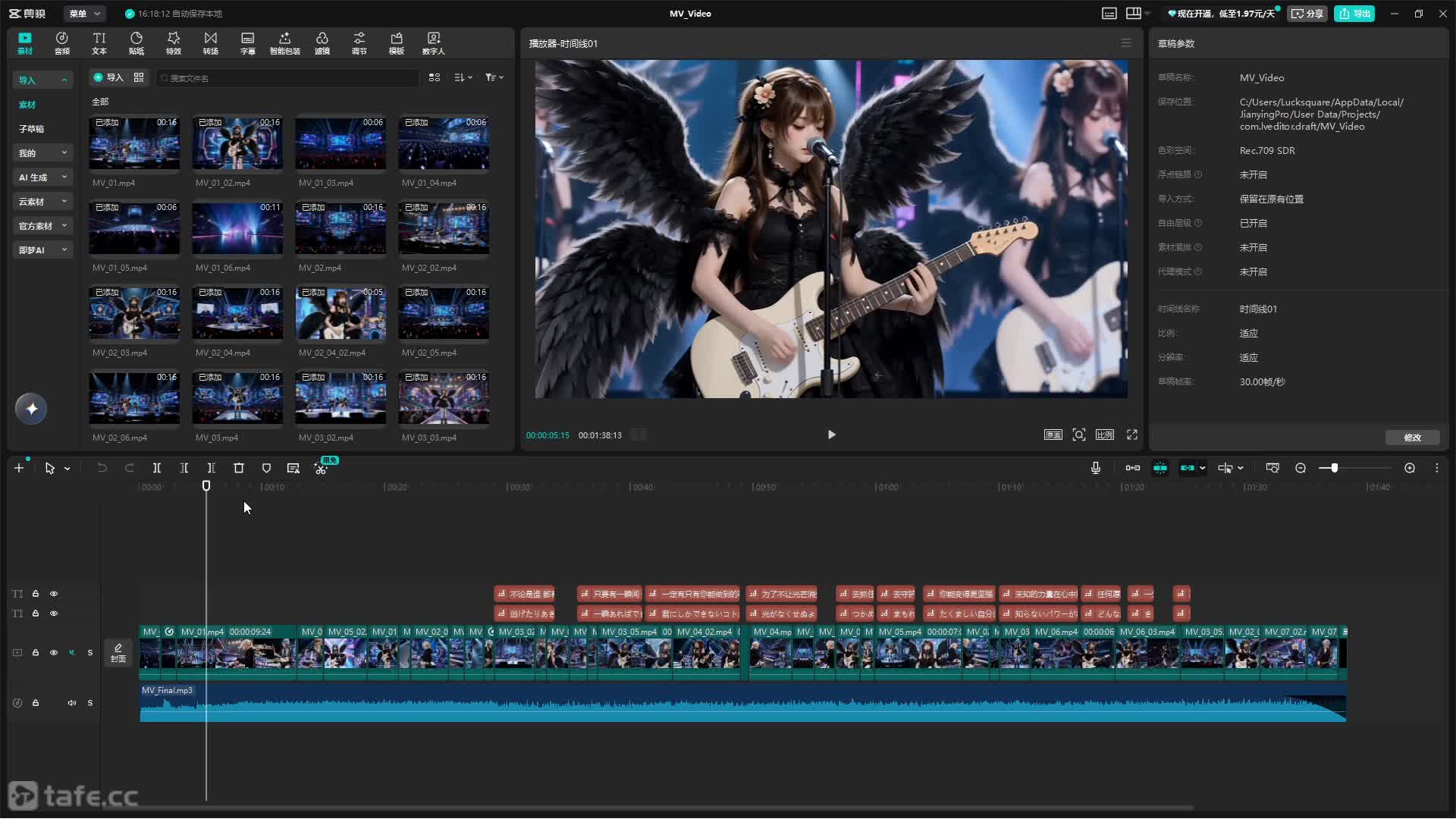
Task: Open the 音频 (Audio) tab
Action: pyautogui.click(x=62, y=43)
